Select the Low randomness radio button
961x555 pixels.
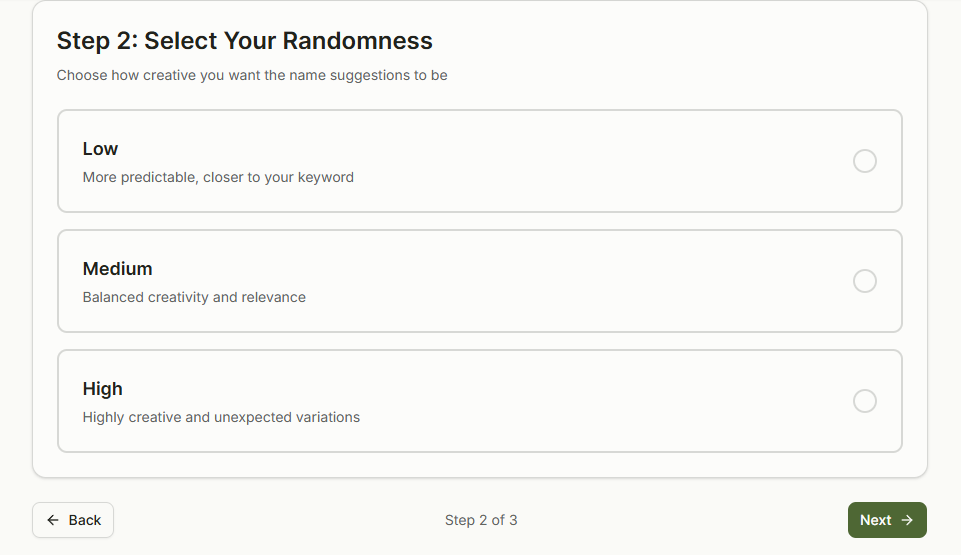[865, 161]
